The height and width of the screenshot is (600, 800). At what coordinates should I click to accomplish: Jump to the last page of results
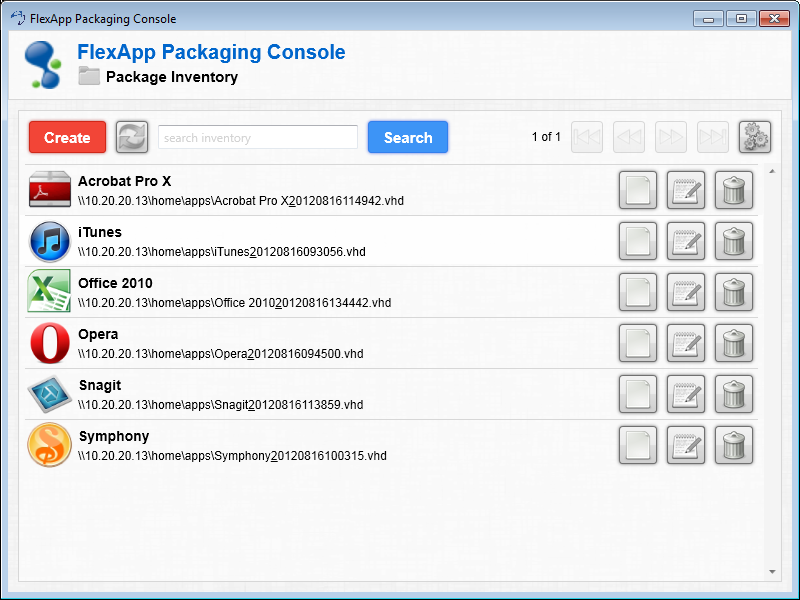713,137
